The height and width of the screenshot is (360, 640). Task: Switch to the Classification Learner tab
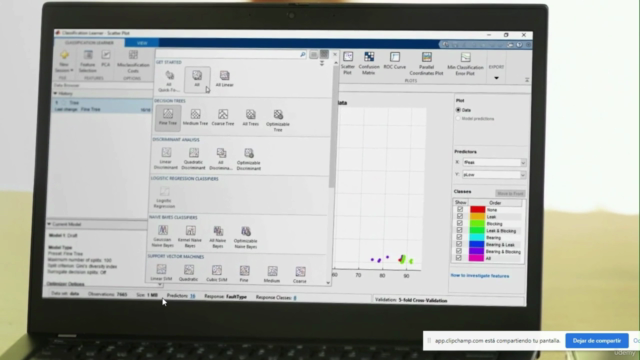89,42
